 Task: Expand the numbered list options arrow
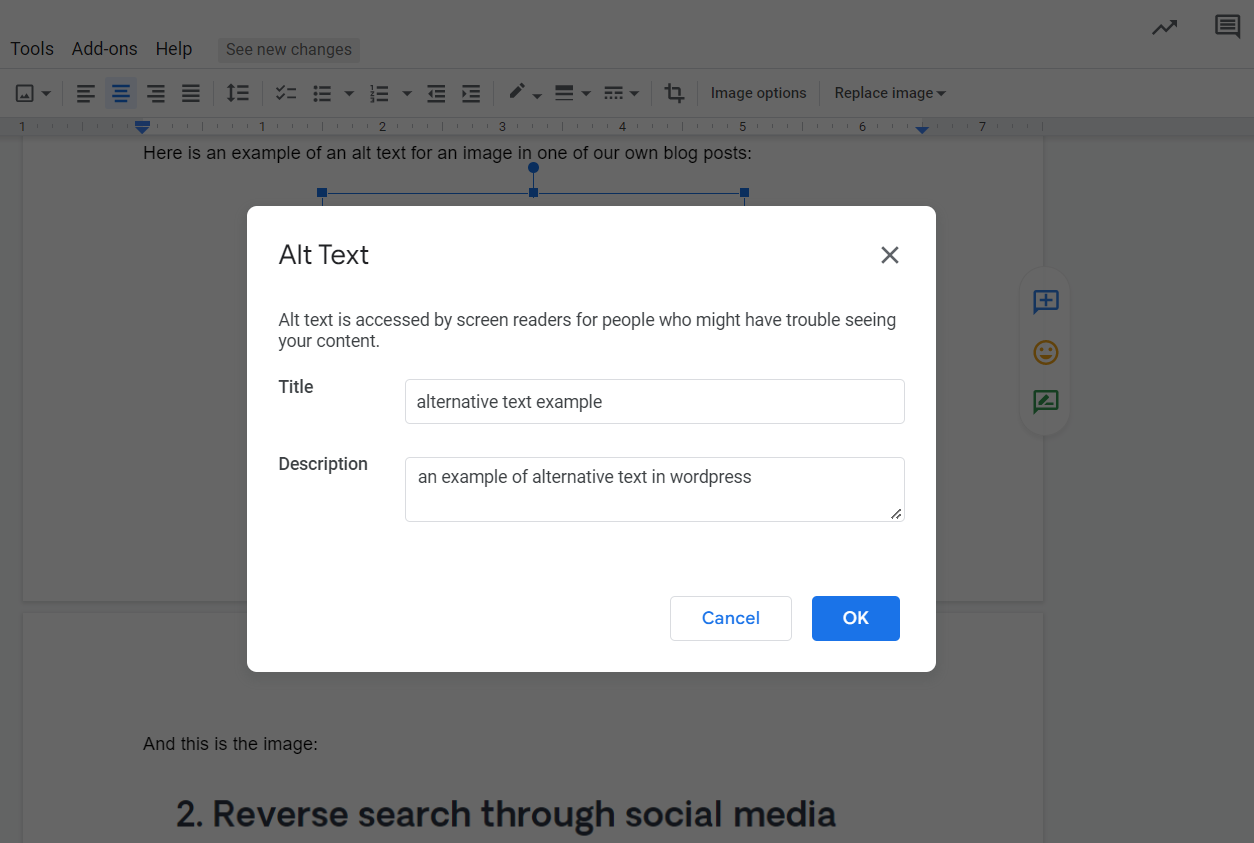407,94
